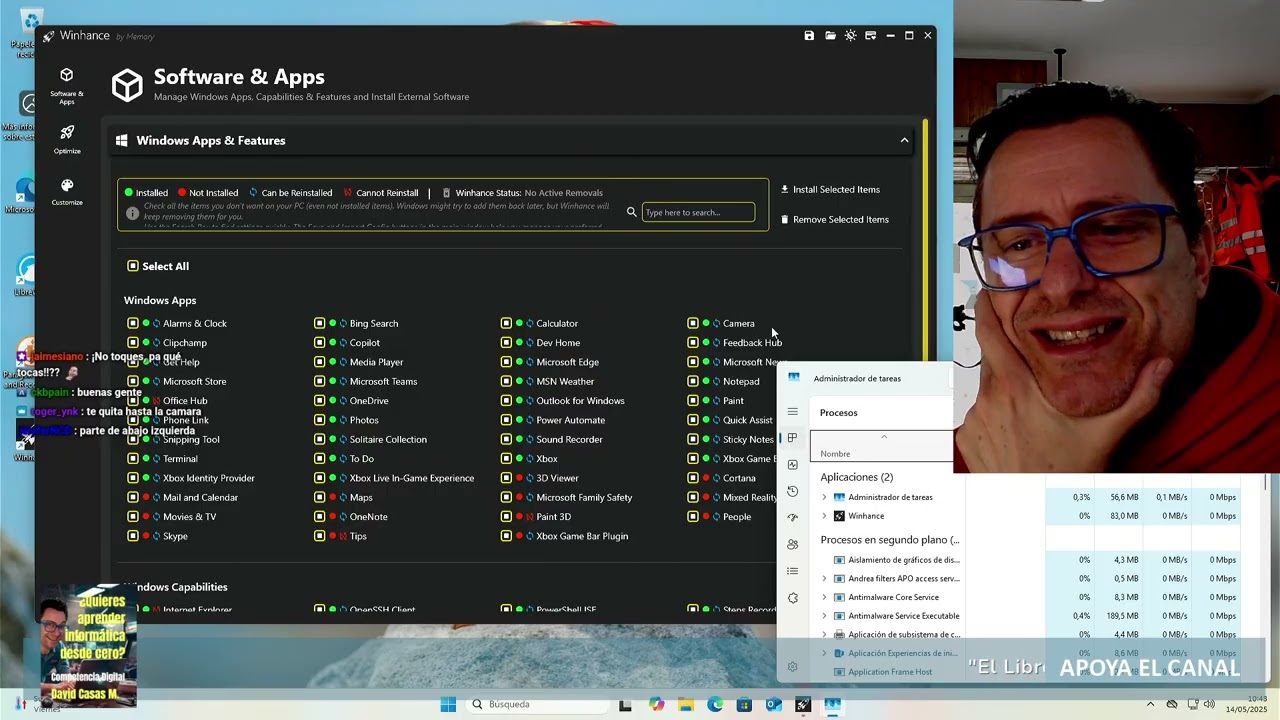Click the Mail and Calendar app label

click(x=200, y=497)
